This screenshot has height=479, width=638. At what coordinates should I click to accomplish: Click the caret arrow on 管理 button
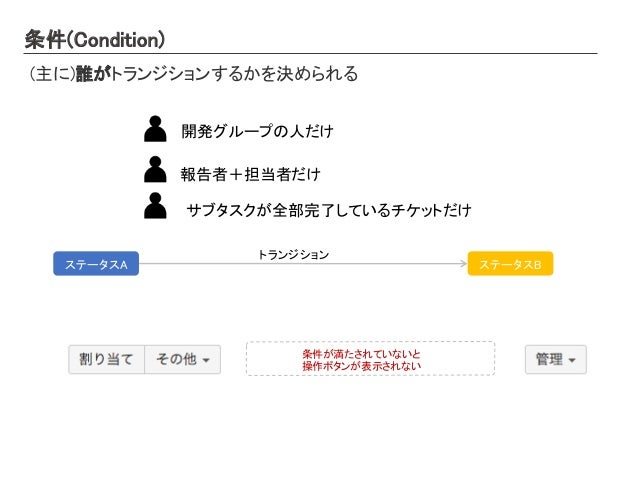point(572,360)
